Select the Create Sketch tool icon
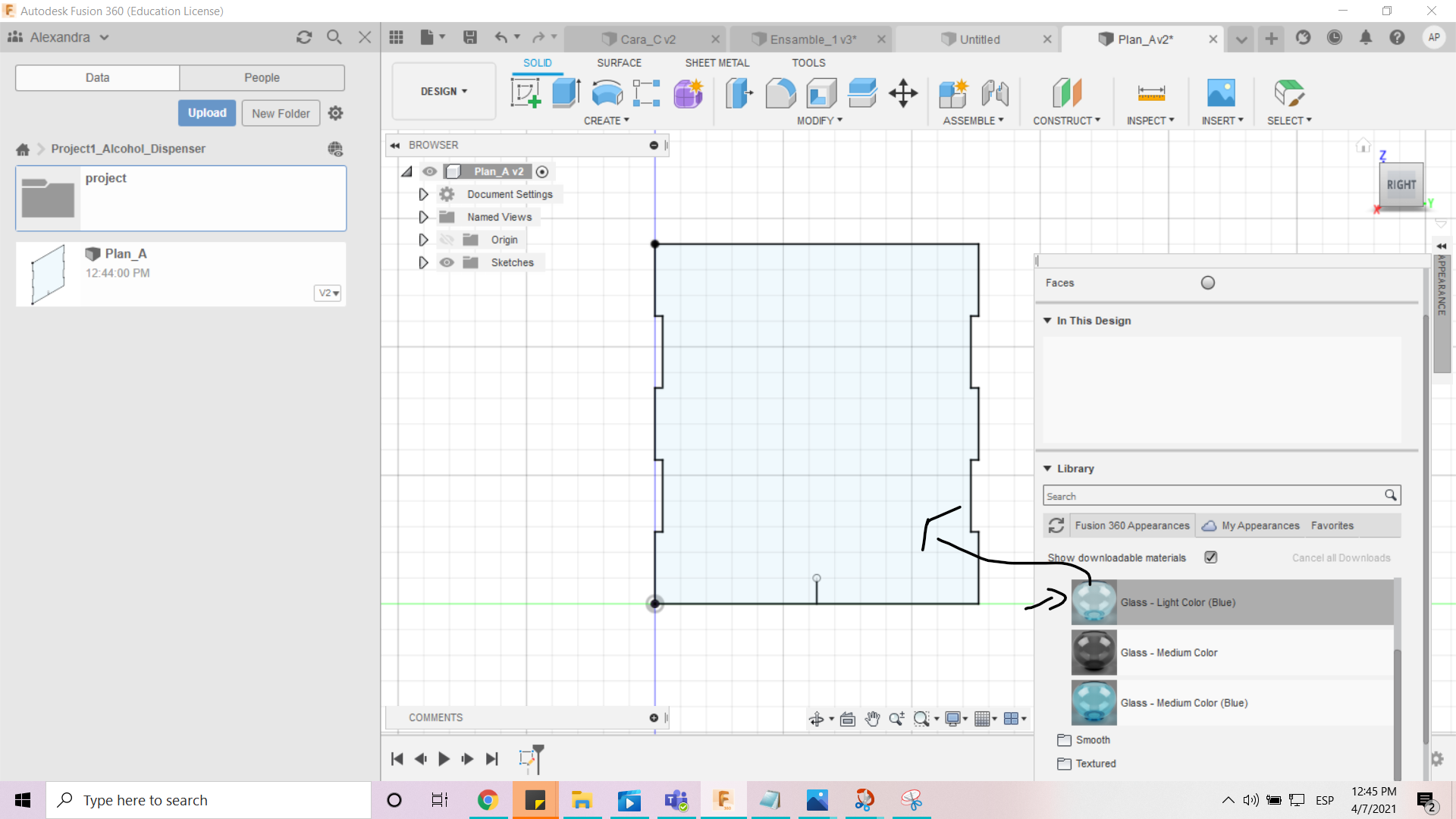Viewport: 1456px width, 819px height. [x=526, y=93]
